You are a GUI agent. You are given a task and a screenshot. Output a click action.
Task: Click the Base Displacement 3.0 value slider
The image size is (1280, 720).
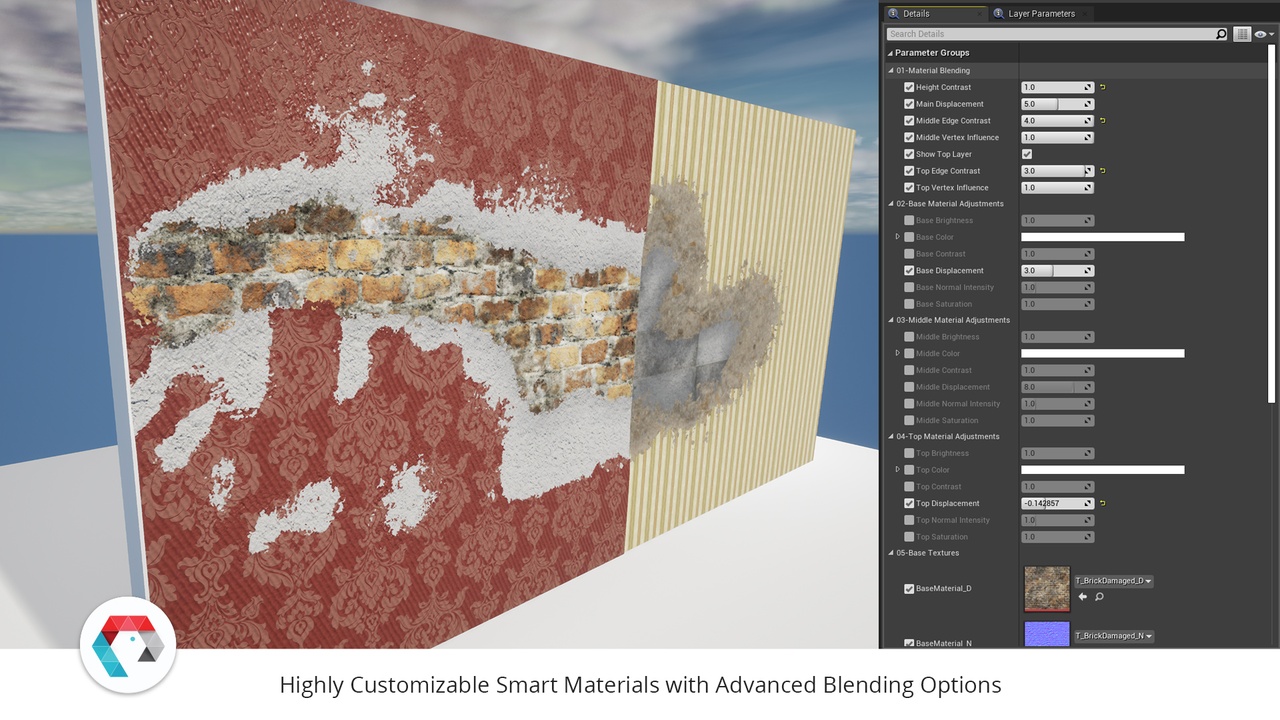[1057, 270]
